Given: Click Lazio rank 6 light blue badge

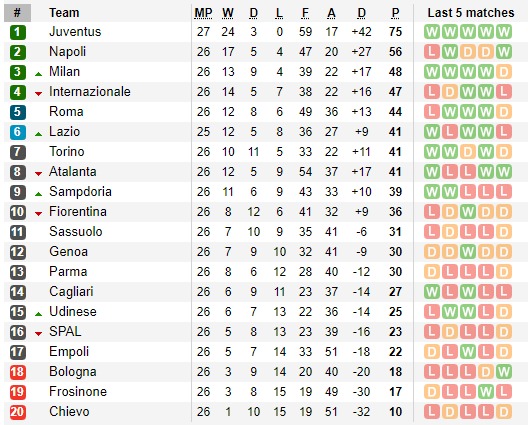Looking at the screenshot, I should tap(18, 132).
